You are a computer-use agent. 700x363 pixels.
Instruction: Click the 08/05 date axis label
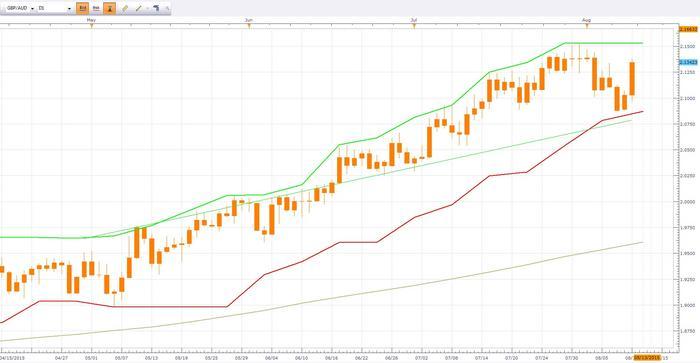pyautogui.click(x=602, y=358)
